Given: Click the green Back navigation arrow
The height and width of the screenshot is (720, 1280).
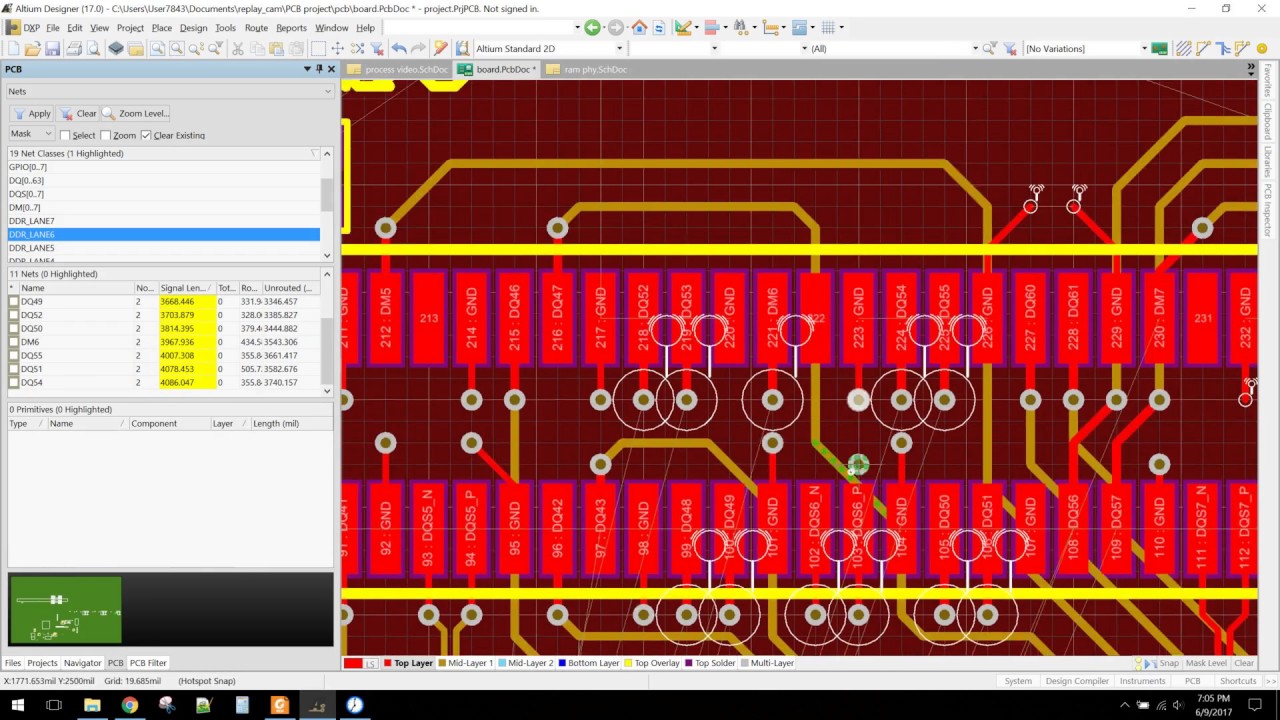Looking at the screenshot, I should pos(592,28).
